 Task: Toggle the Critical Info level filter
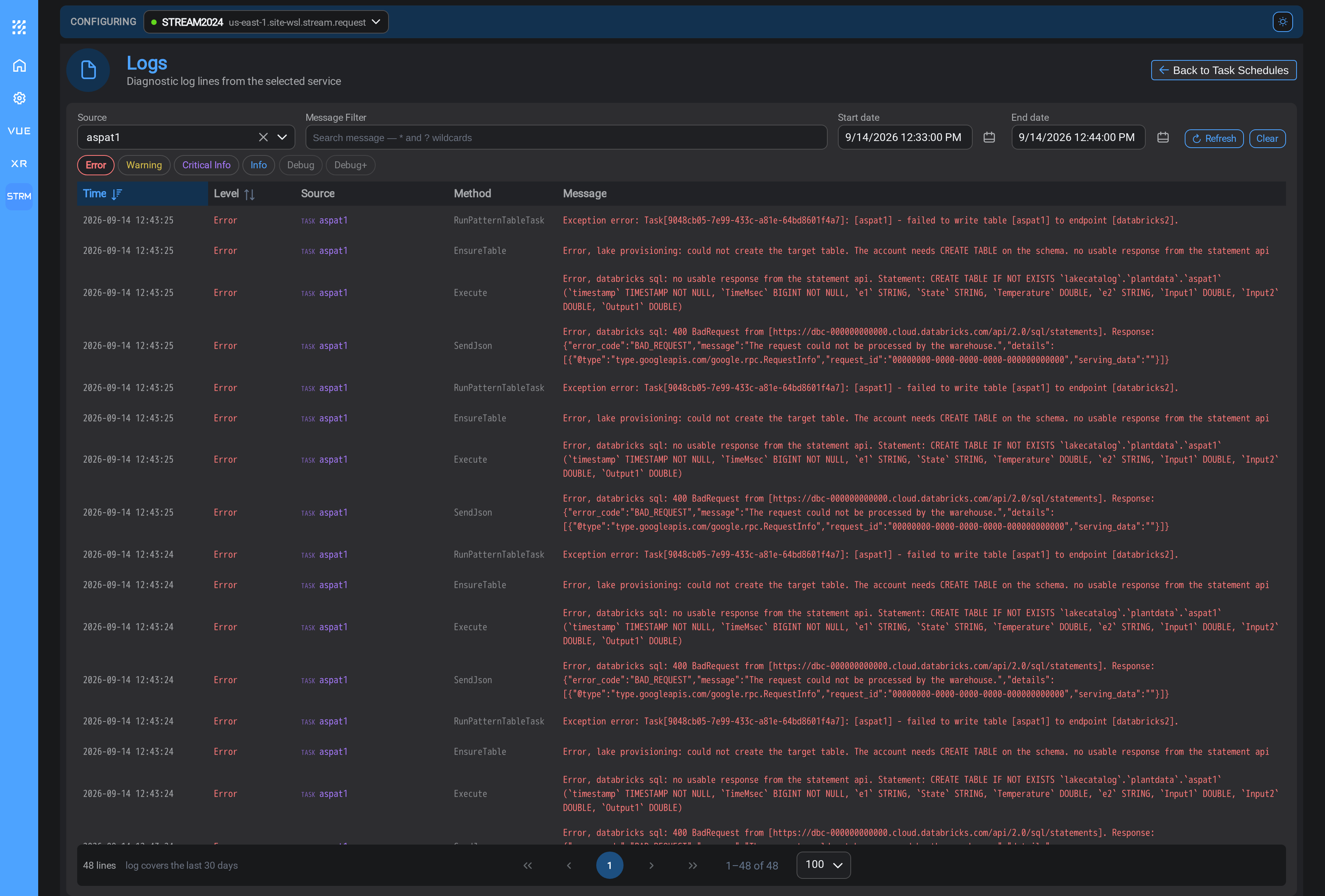(206, 165)
